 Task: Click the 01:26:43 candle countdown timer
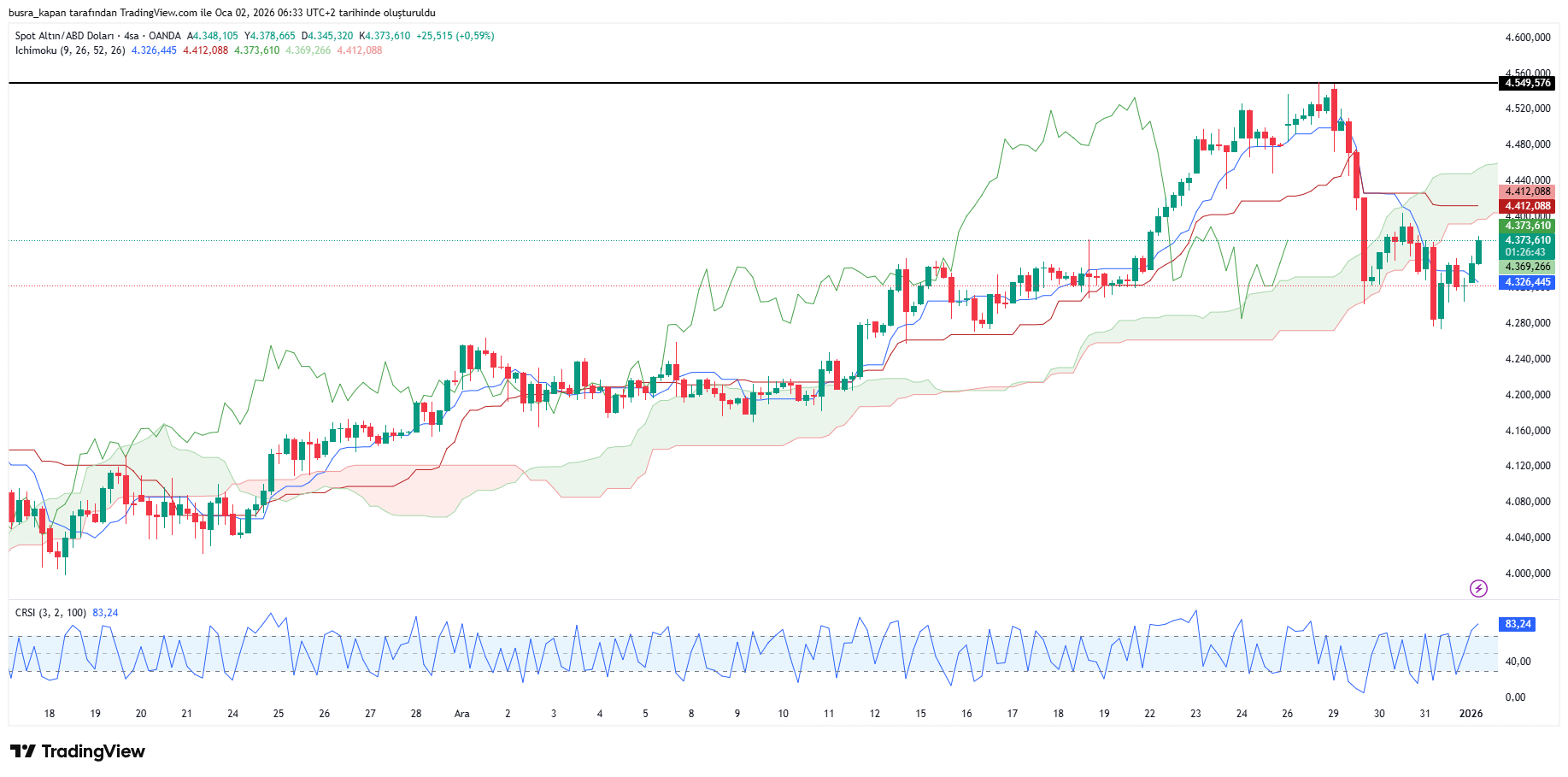[1527, 252]
